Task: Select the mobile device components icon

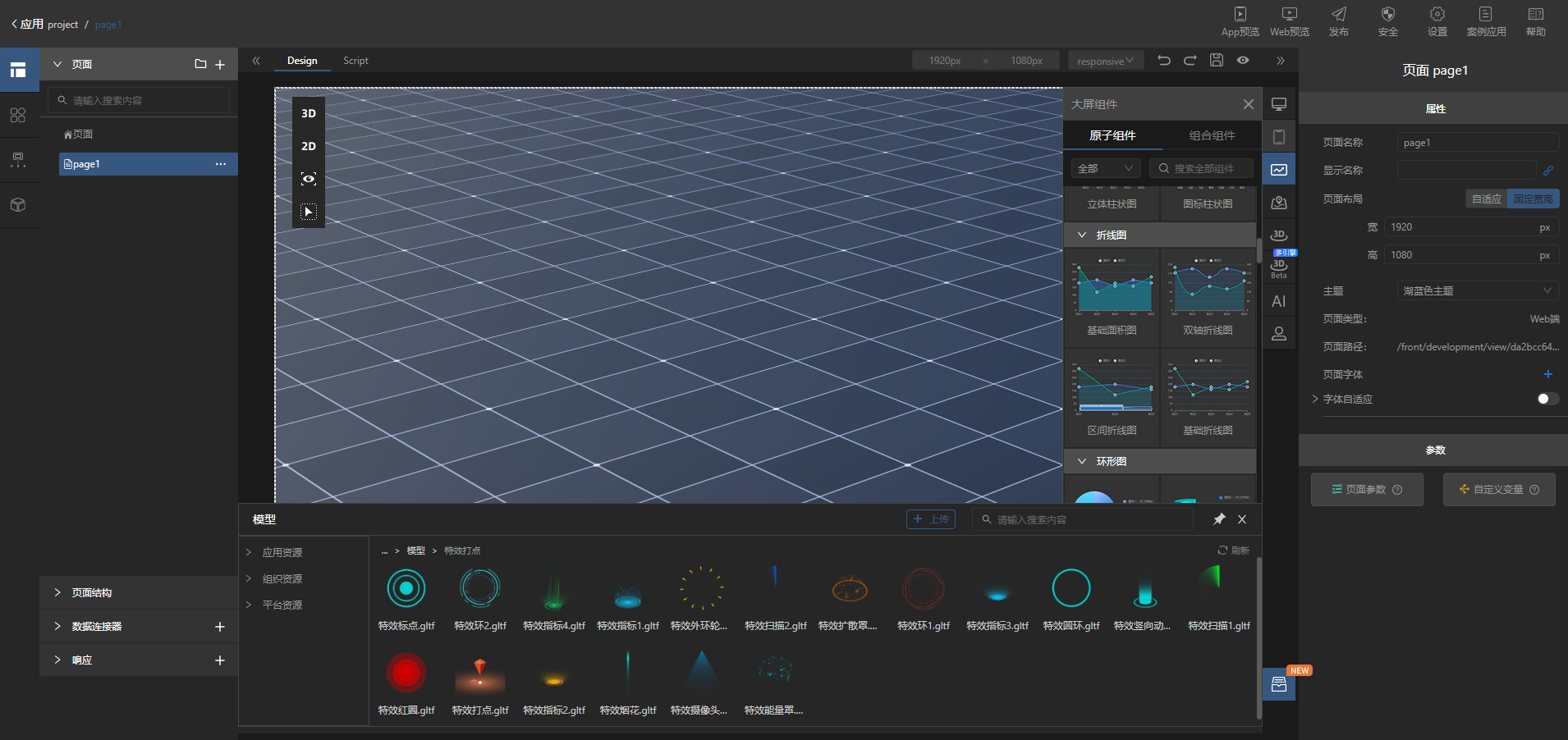Action: tap(1279, 137)
